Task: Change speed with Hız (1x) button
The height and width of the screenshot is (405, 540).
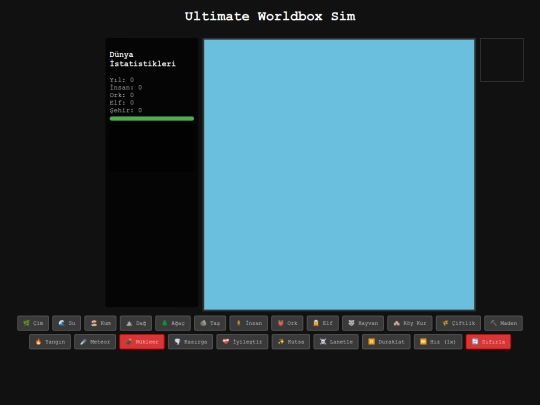Action: [438, 342]
